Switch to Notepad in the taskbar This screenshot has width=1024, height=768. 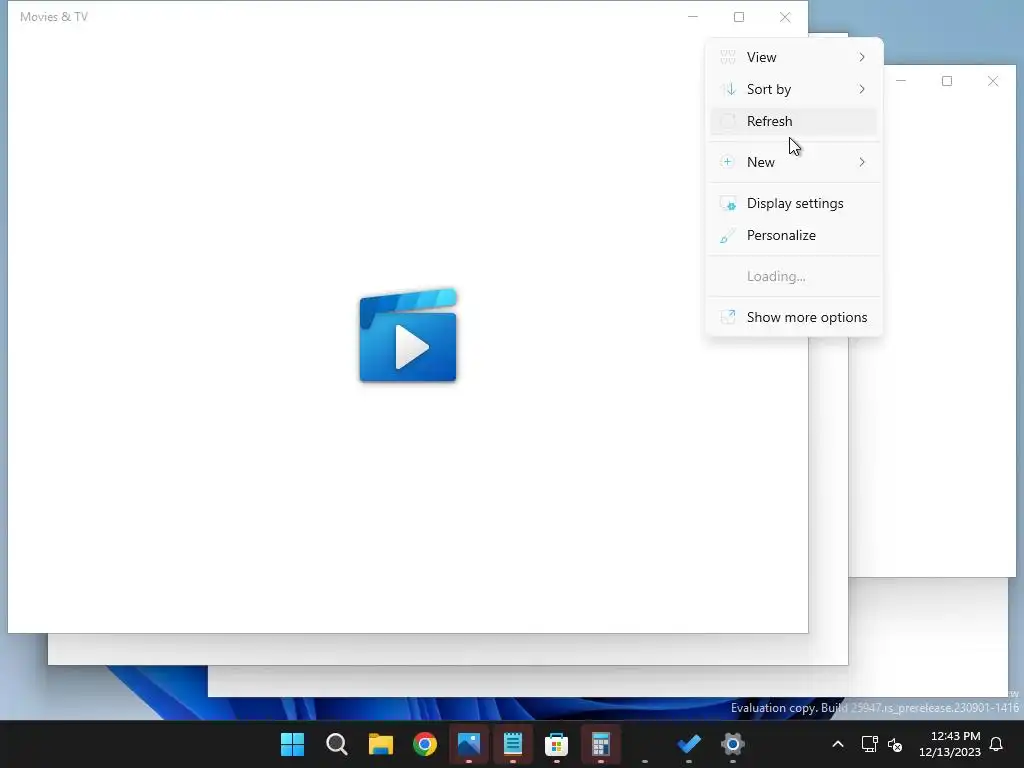[513, 744]
